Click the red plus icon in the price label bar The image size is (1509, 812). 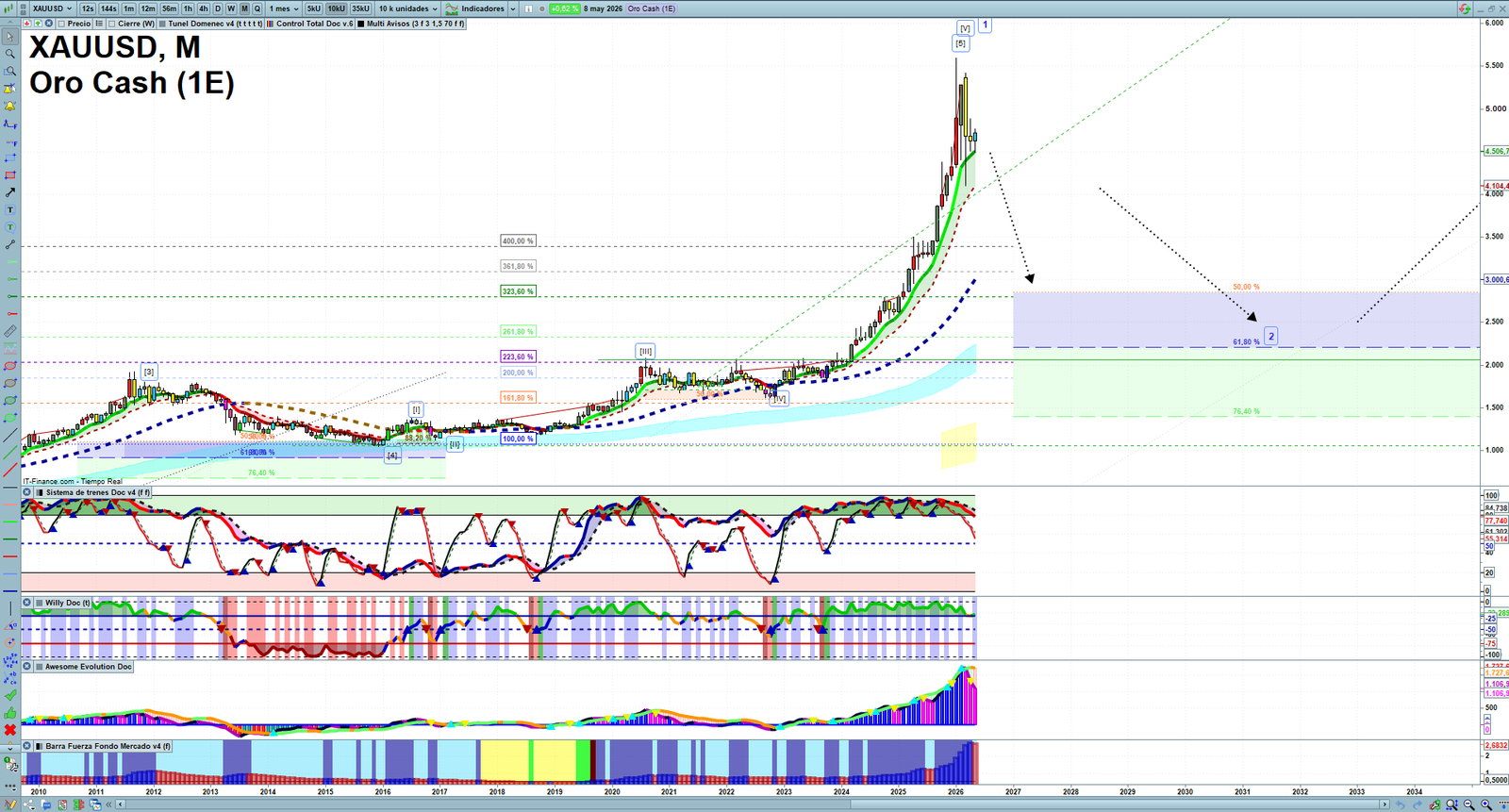pos(26,24)
